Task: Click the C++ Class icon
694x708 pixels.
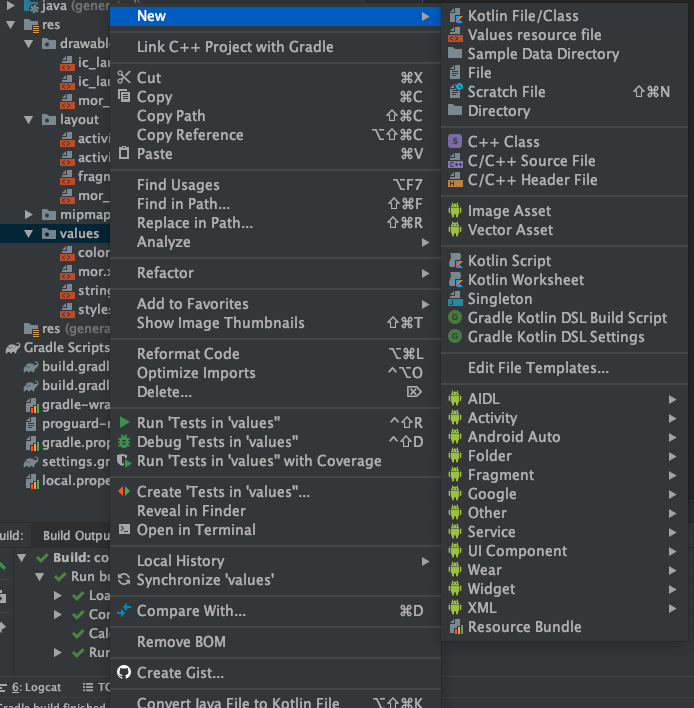Action: [455, 141]
